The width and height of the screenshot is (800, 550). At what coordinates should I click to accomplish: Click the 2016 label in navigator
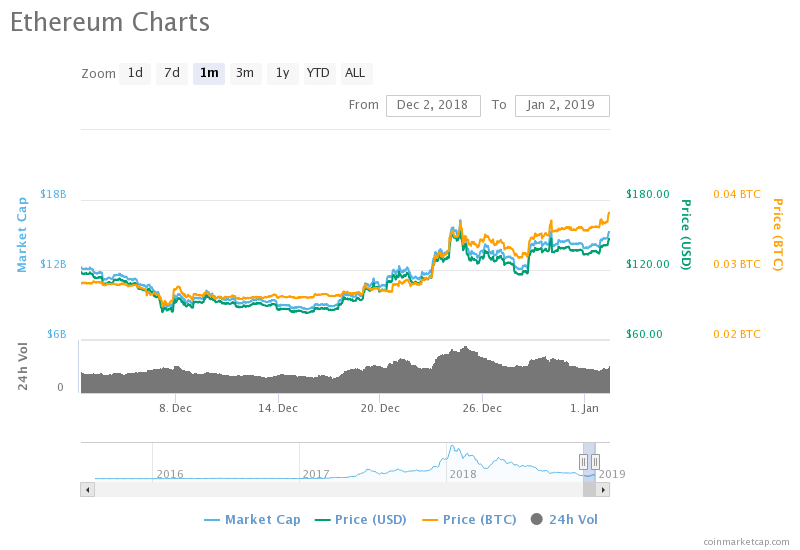click(170, 474)
